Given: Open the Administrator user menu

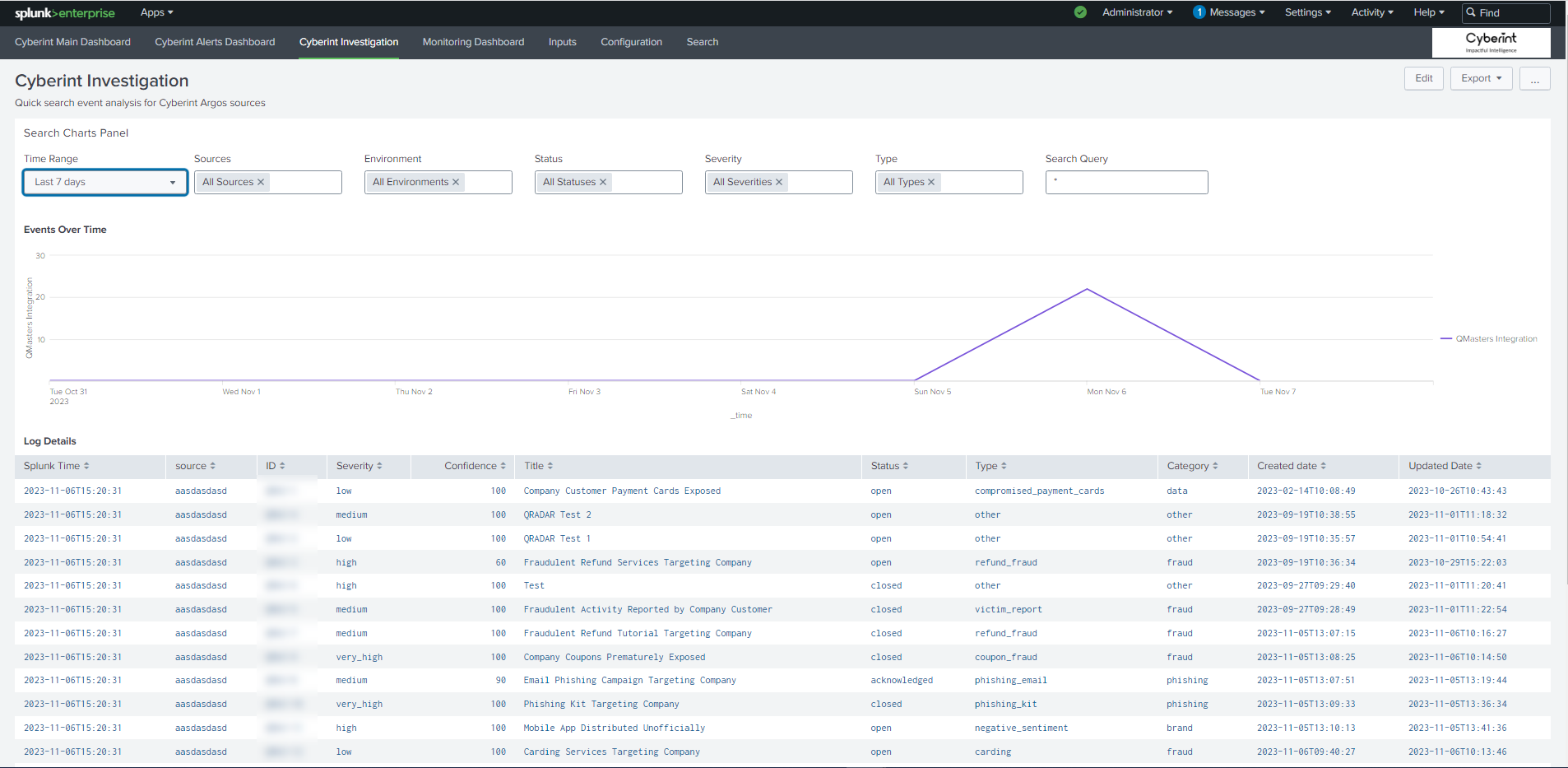Looking at the screenshot, I should tap(1137, 12).
